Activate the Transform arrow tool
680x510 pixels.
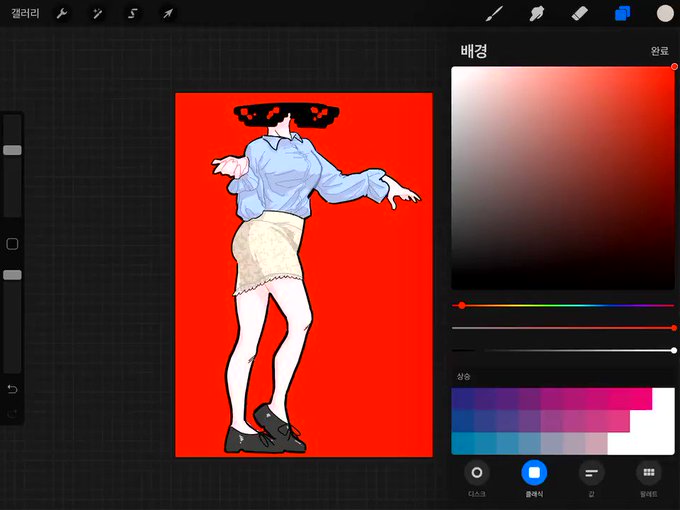tap(168, 14)
